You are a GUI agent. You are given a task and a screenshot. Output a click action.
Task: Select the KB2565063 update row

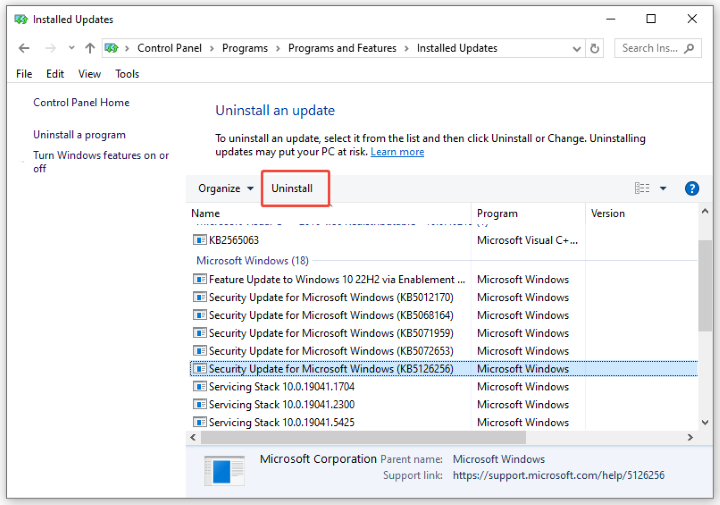pos(444,240)
